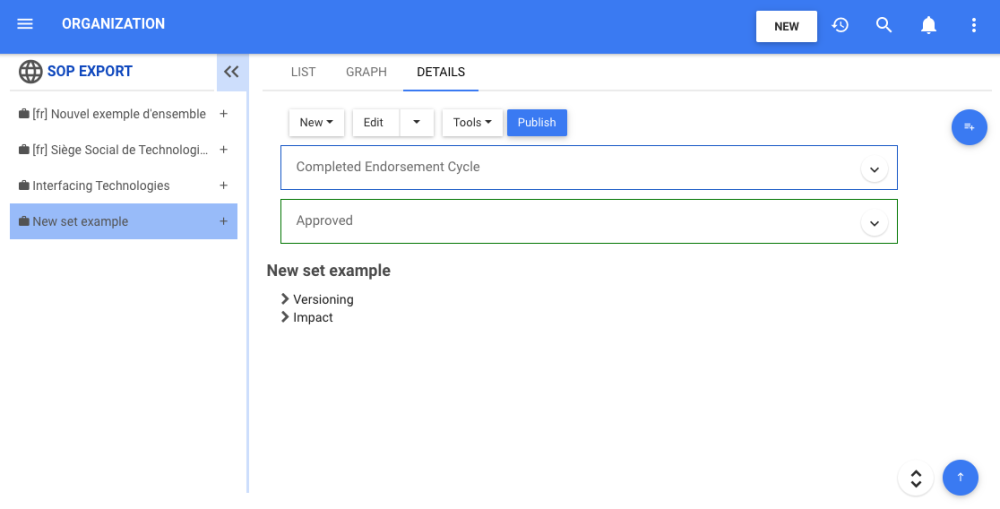Screen dimensions: 1000x509
Task: Open the arrow dropdown beside Edit
Action: (x=417, y=123)
